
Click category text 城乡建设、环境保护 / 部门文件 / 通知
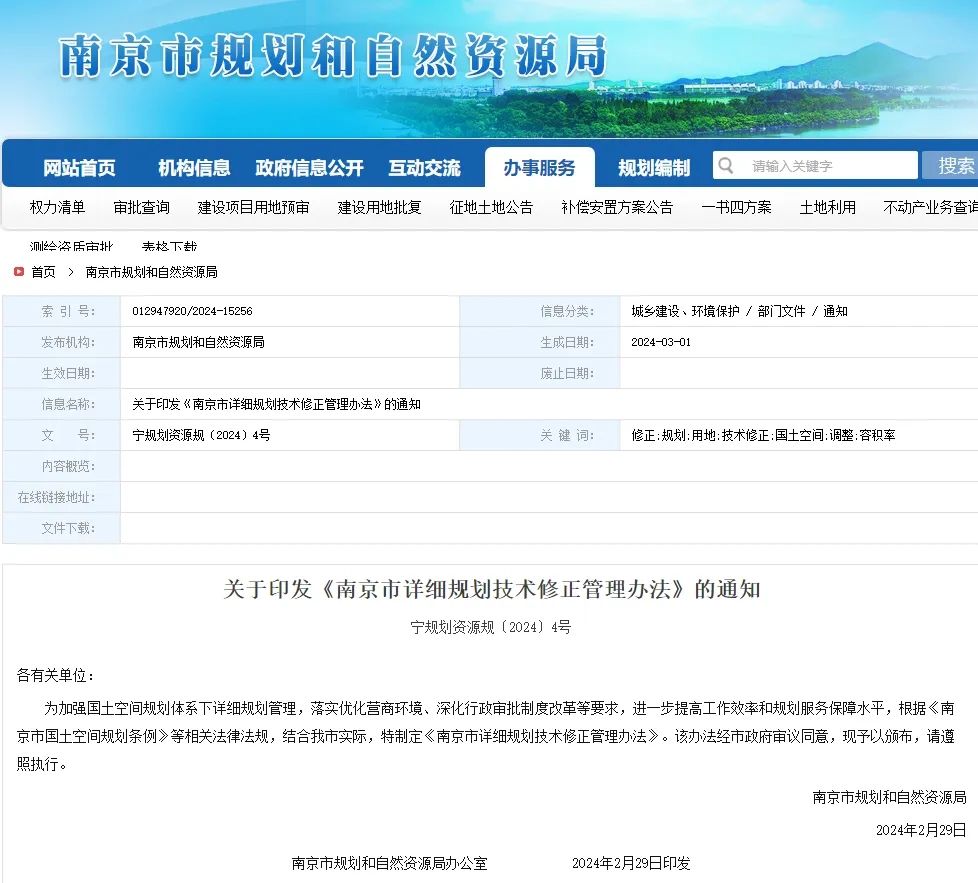tap(739, 311)
